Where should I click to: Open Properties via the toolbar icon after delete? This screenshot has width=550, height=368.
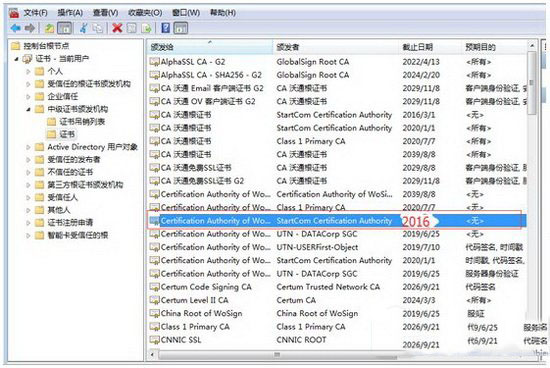132,28
